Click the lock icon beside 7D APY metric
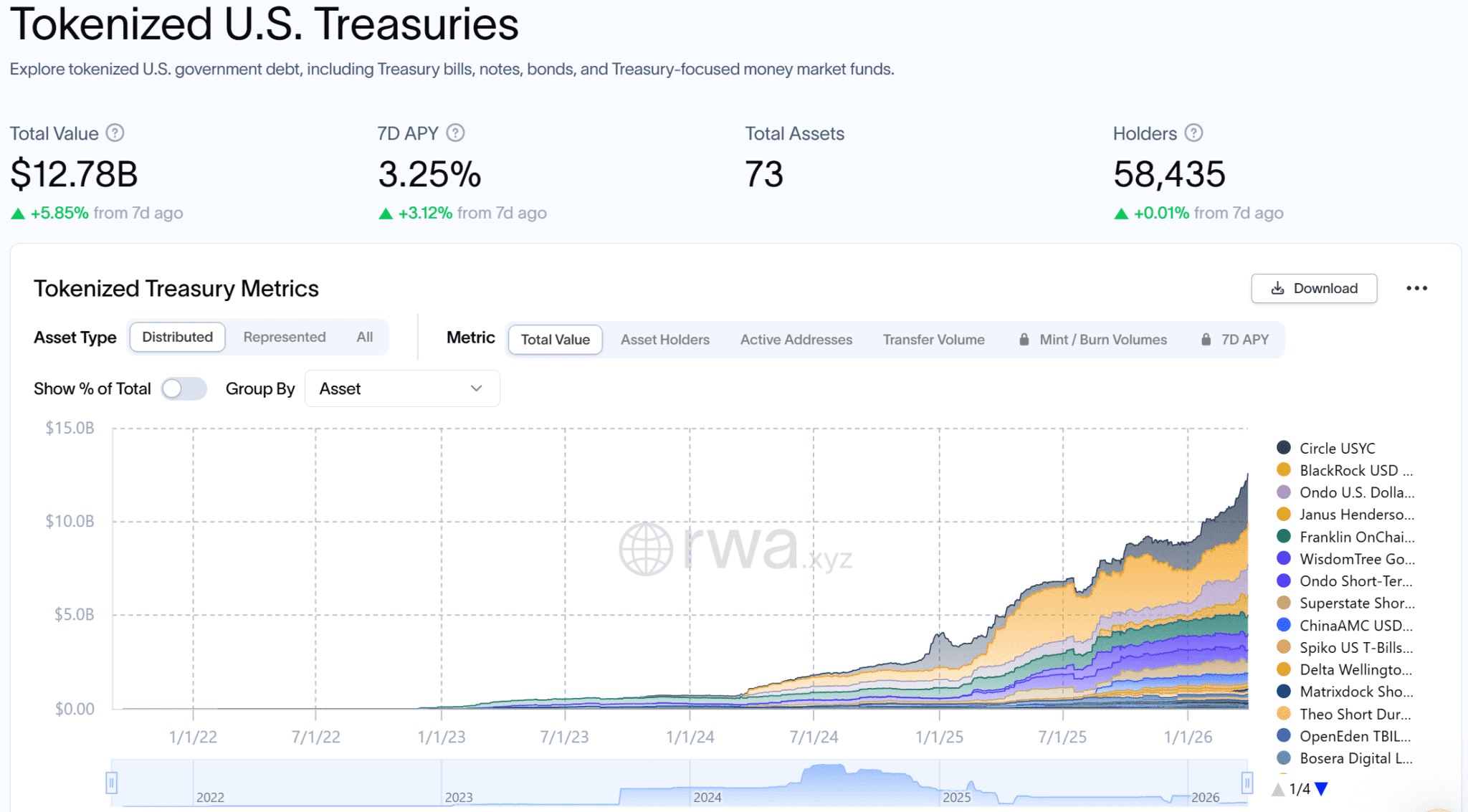1468x812 pixels. tap(1206, 340)
